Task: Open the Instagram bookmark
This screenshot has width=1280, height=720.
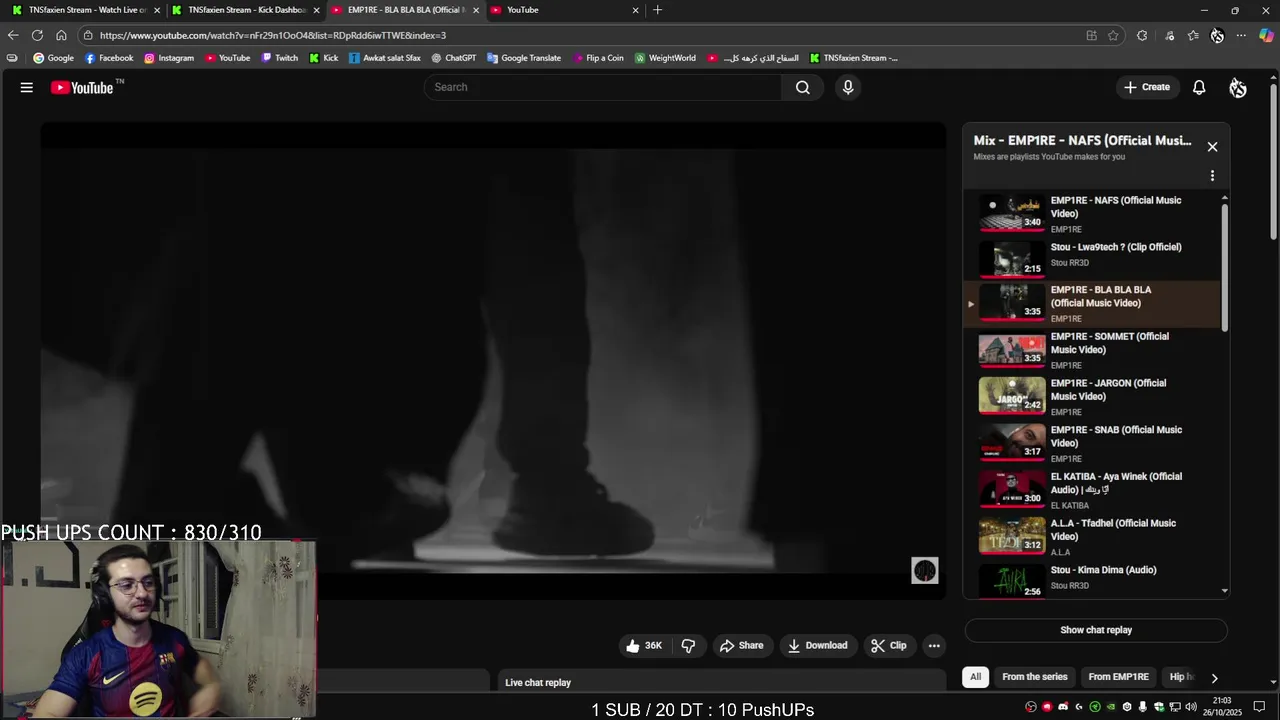Action: [x=169, y=58]
